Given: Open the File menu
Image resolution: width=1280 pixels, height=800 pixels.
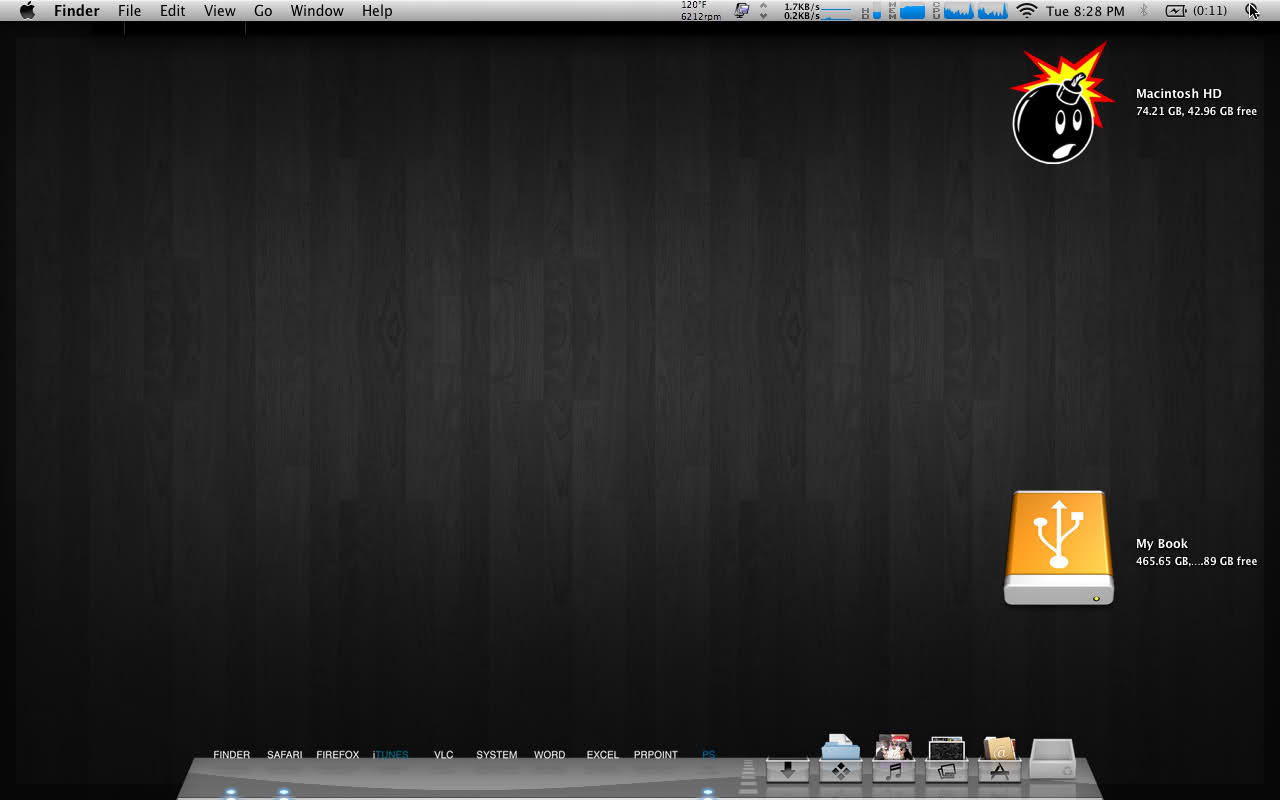Looking at the screenshot, I should tap(129, 11).
